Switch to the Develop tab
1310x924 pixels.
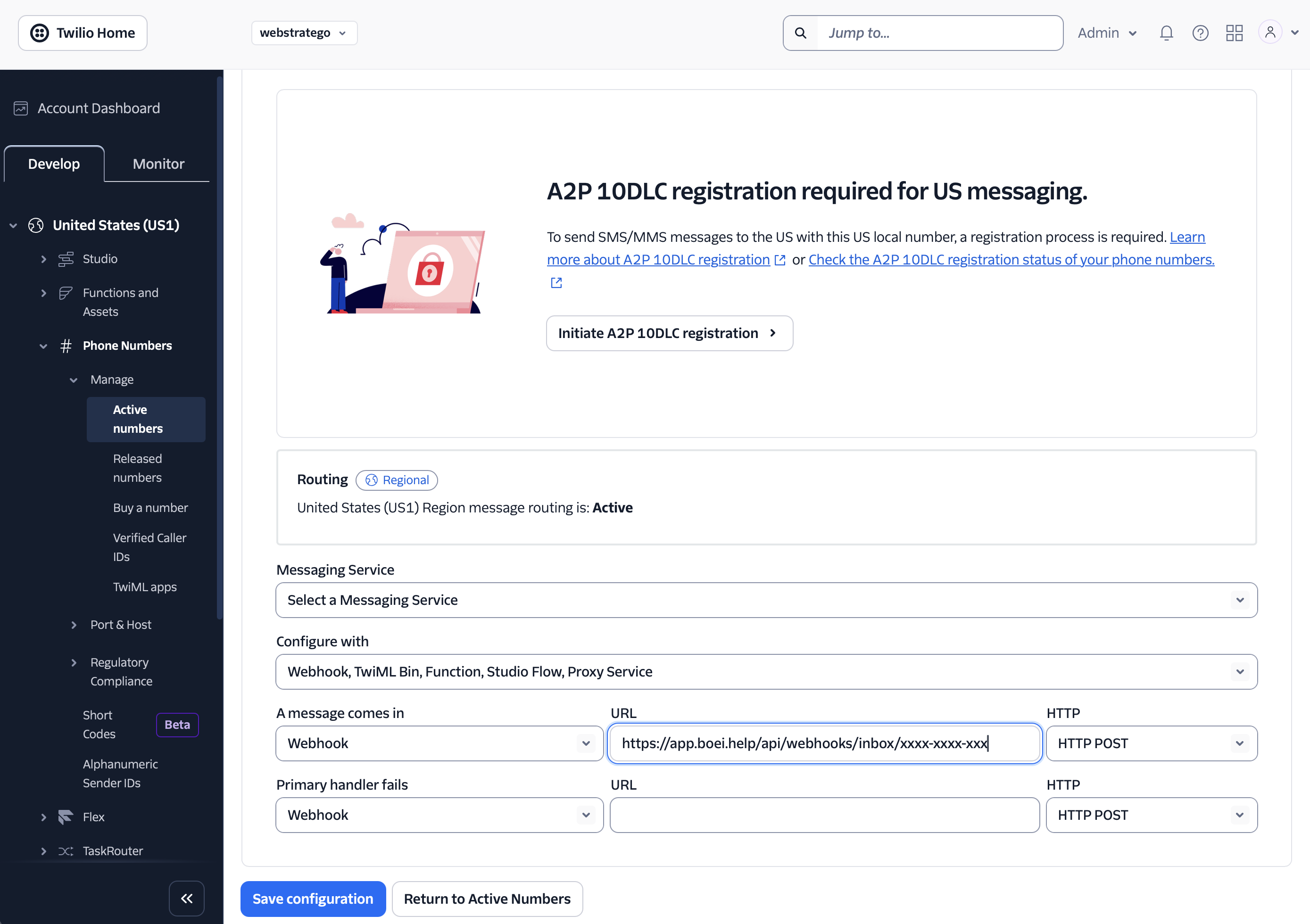(54, 164)
